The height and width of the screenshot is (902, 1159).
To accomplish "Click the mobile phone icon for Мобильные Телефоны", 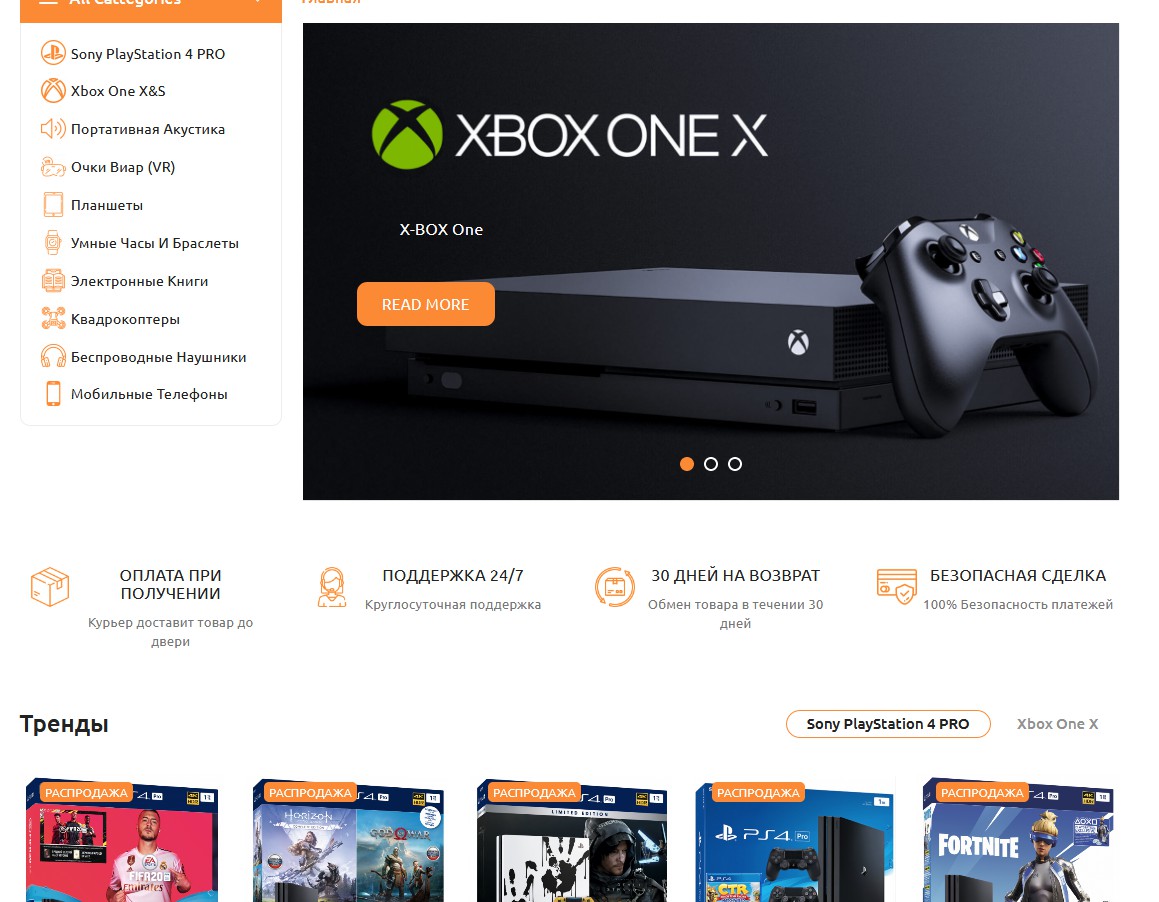I will [53, 394].
